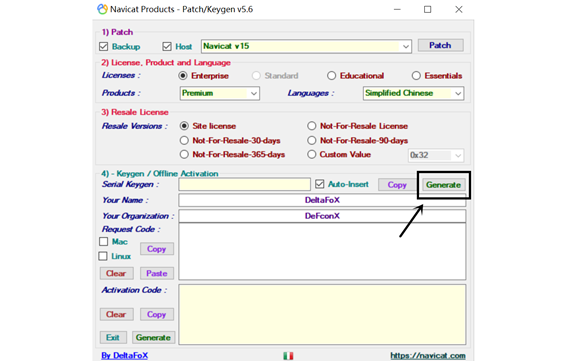Image resolution: width=566 pixels, height=361 pixels.
Task: Maximize the Patch/Keygen window
Action: coord(428,9)
